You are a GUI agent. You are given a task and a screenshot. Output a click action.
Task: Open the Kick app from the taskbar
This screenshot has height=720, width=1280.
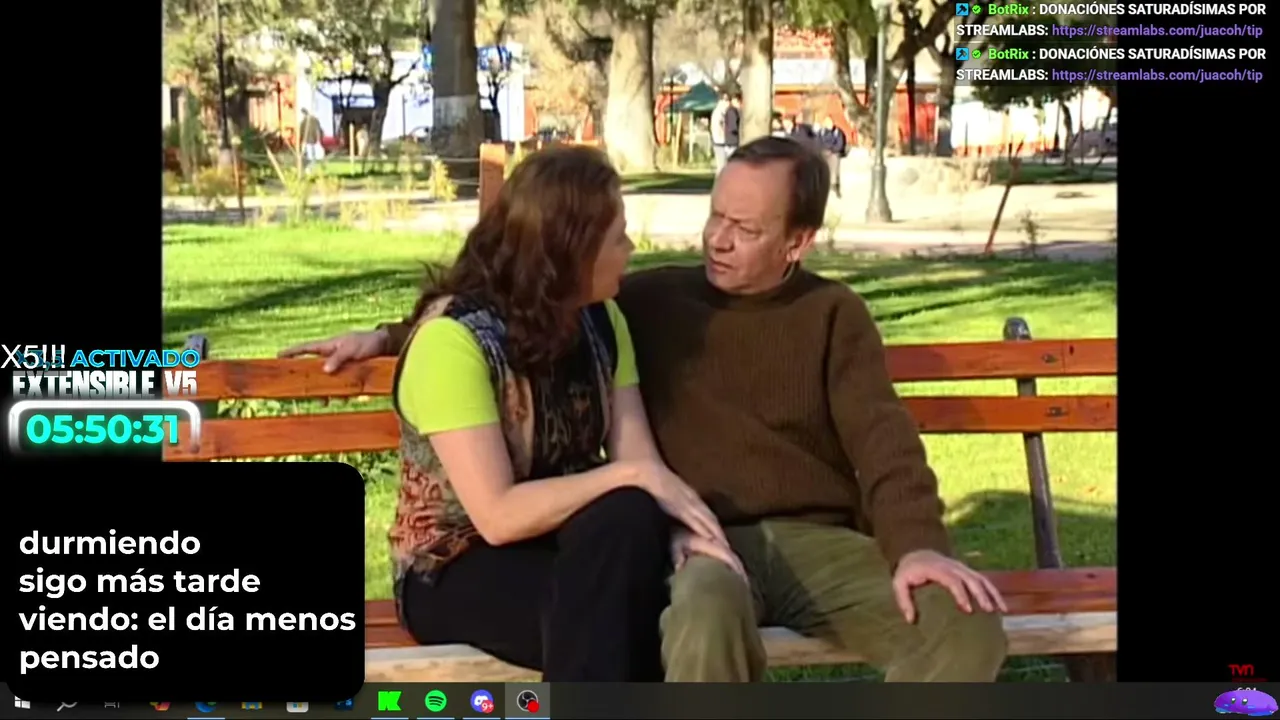(x=389, y=702)
